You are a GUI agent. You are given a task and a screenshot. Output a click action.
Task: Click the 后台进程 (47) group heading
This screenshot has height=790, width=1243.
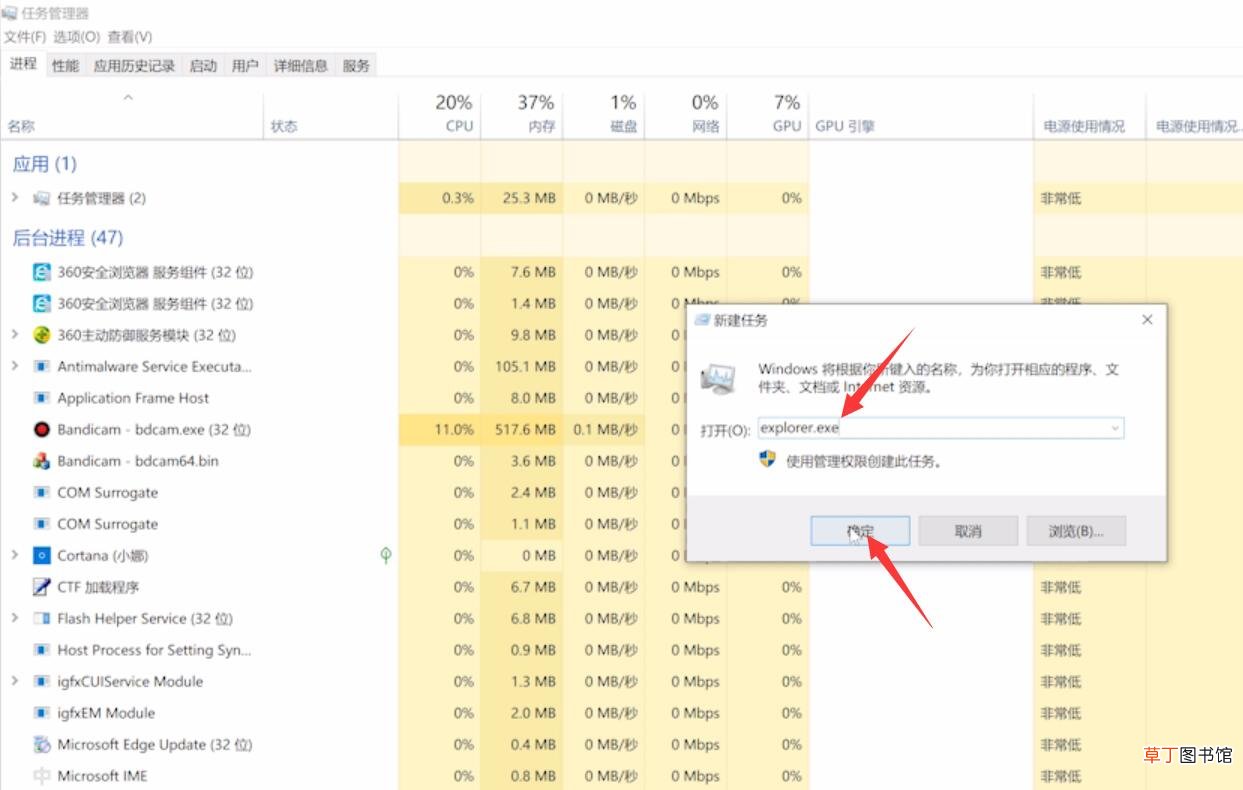pos(67,238)
